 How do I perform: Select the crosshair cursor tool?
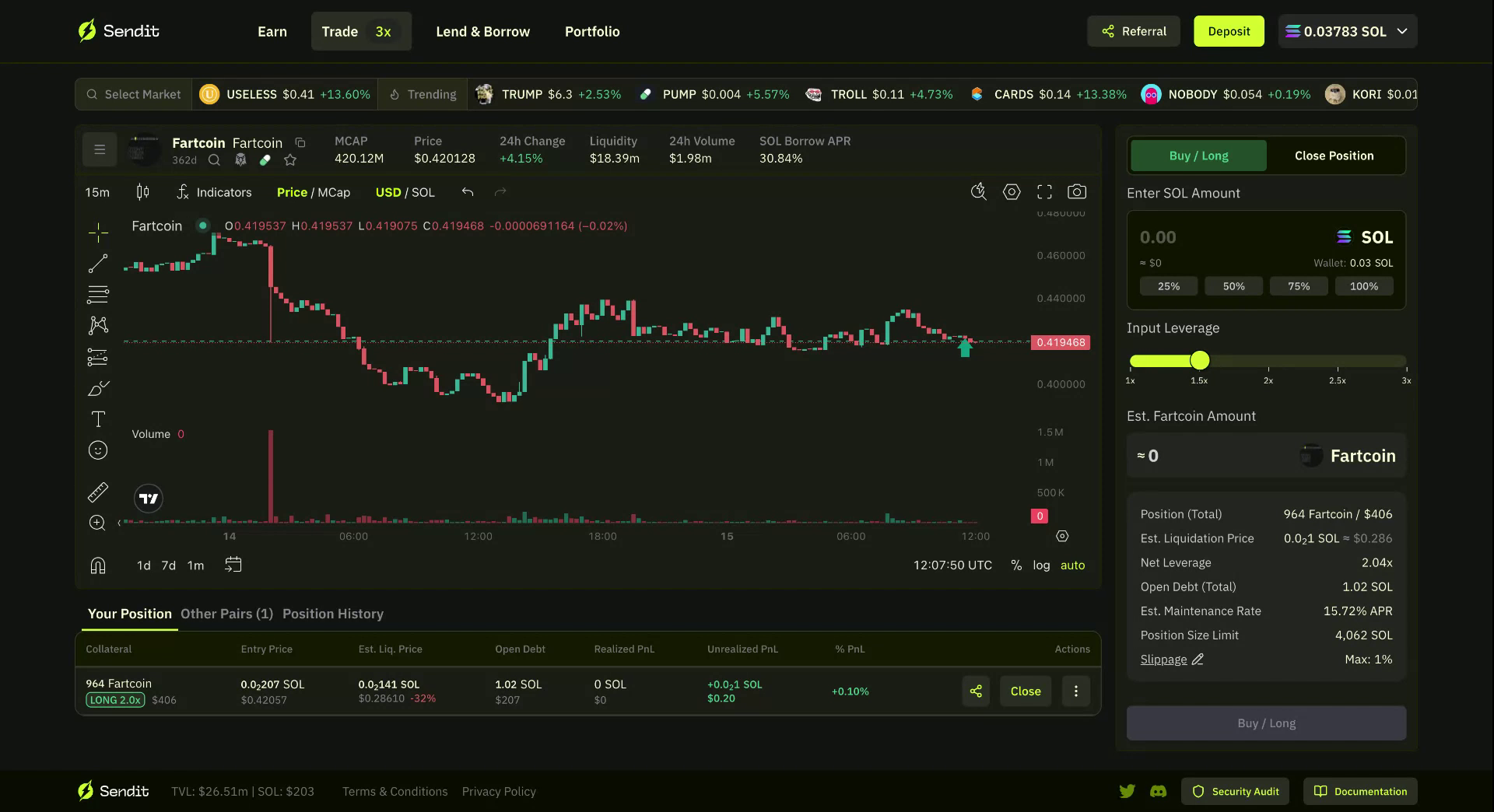coord(97,232)
